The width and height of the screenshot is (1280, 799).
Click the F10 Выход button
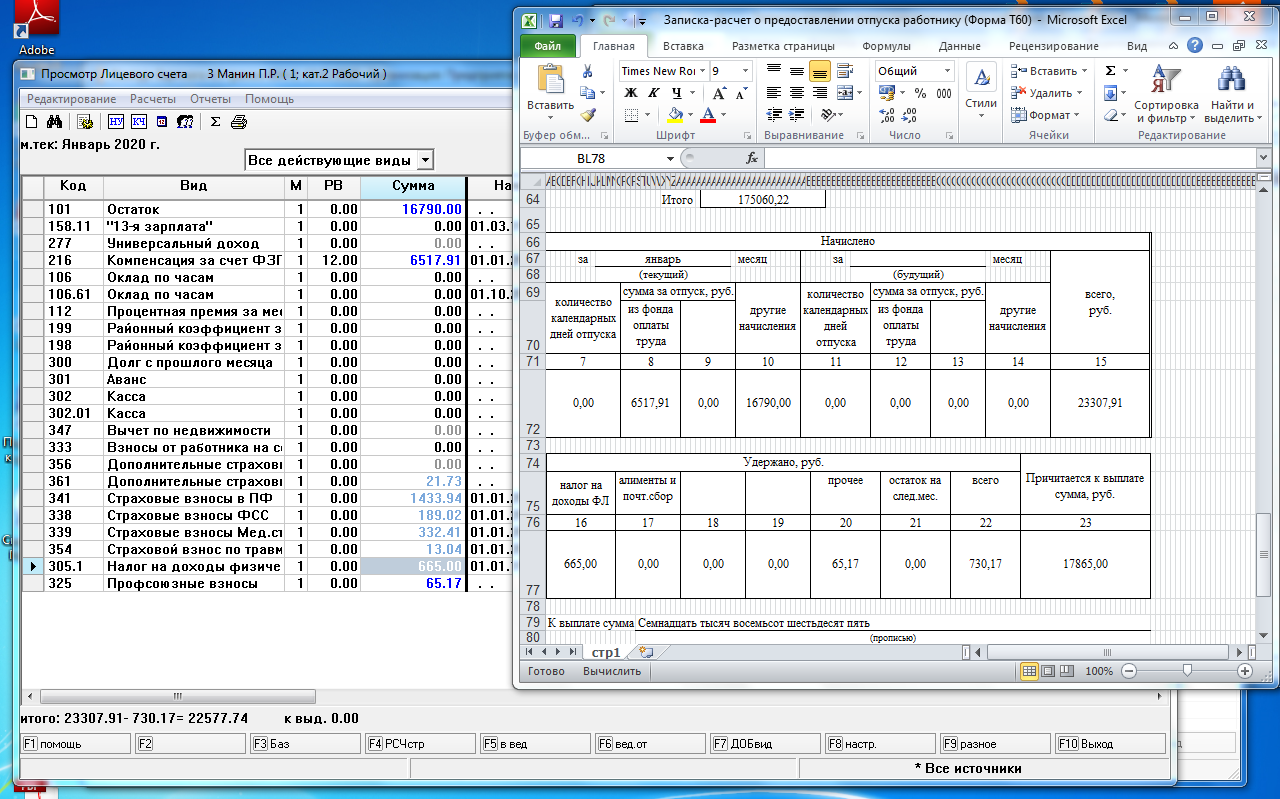[1111, 744]
